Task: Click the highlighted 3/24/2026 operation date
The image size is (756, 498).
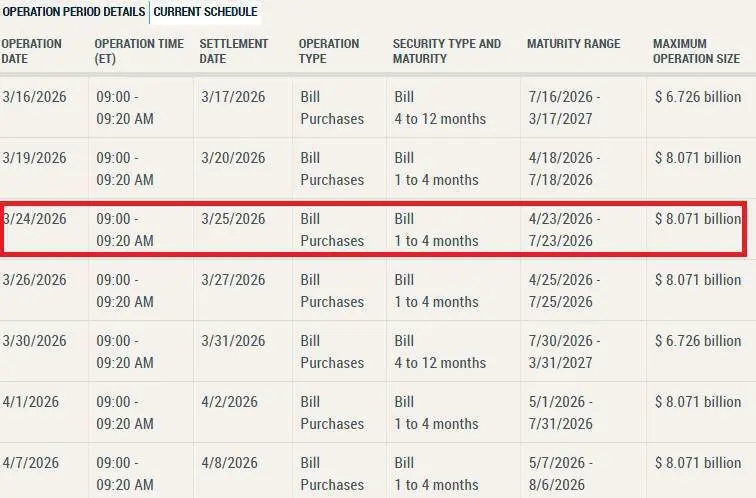Action: point(35,219)
